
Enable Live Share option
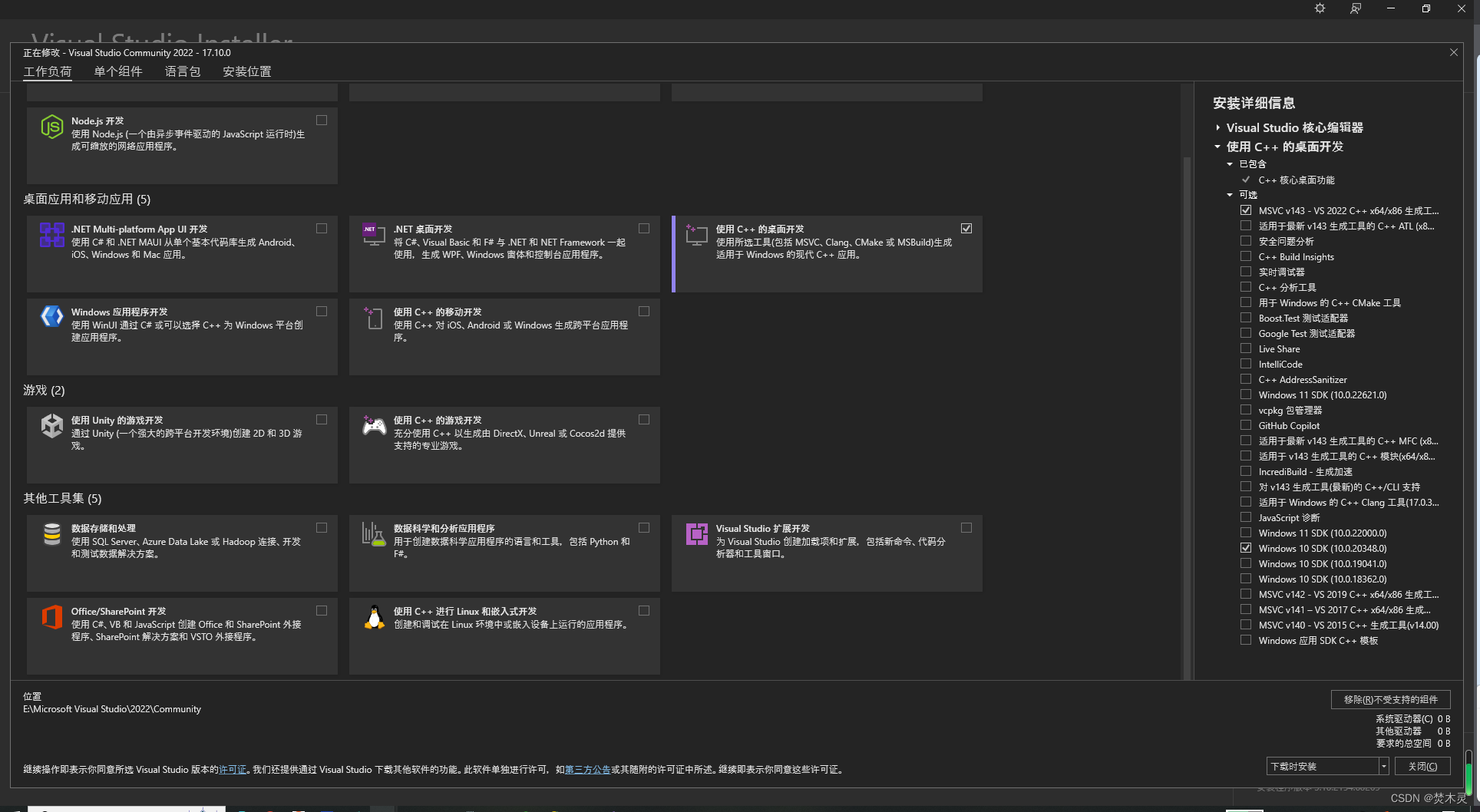[1246, 348]
